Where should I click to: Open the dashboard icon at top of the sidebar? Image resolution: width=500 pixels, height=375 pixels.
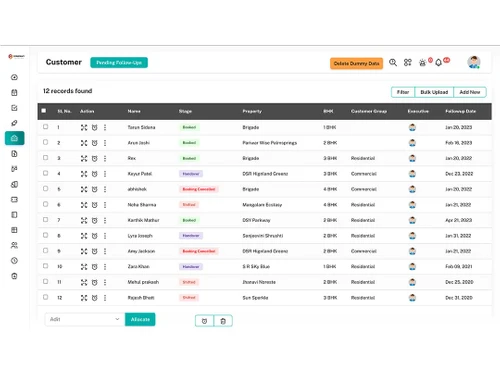pyautogui.click(x=14, y=77)
